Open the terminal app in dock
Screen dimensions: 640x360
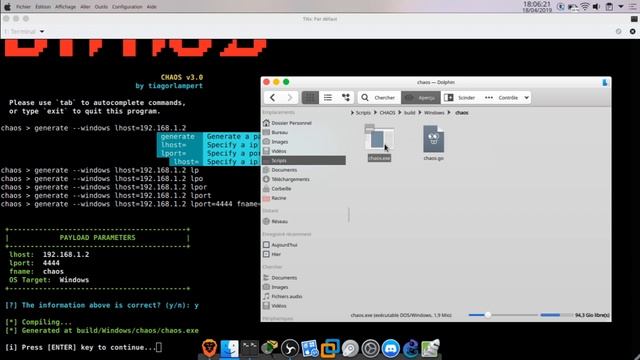(x=249, y=348)
